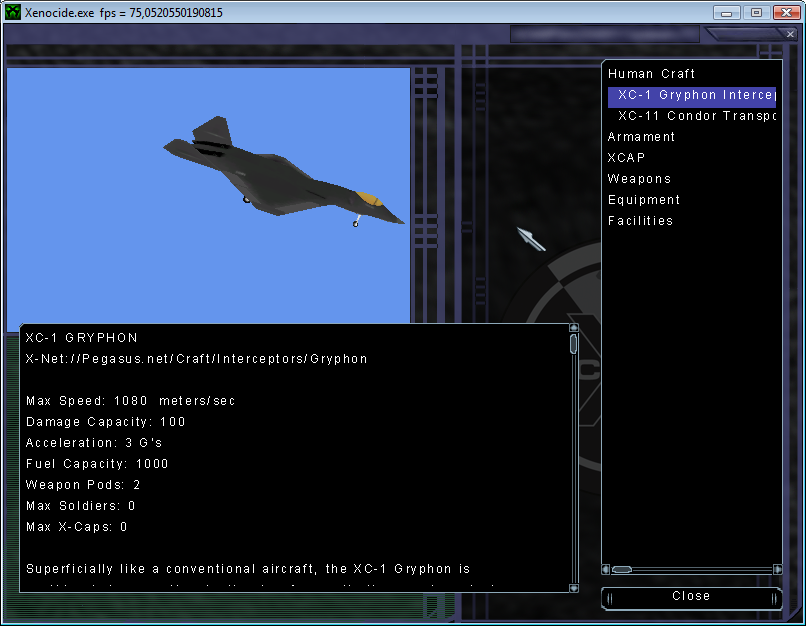
Task: Maximize the Xenocide window
Action: point(756,12)
